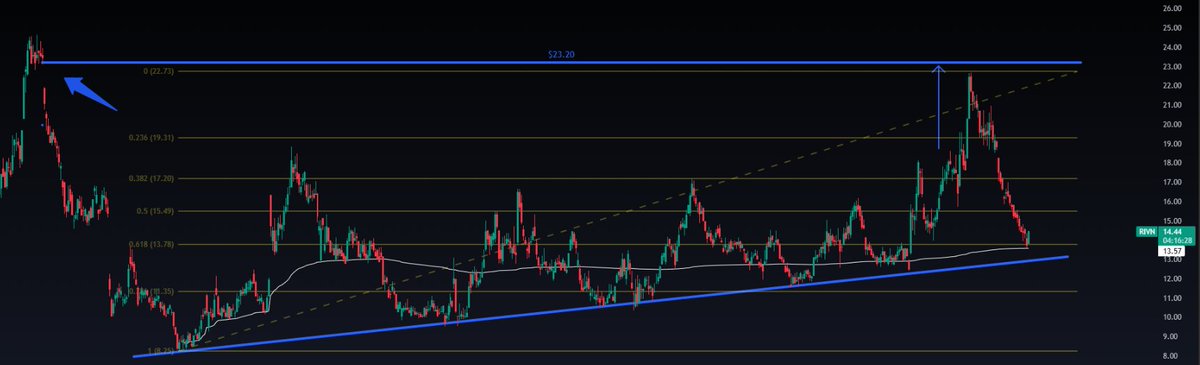The width and height of the screenshot is (1200, 365).
Task: Click the $23.20 resistance line label
Action: 561,56
